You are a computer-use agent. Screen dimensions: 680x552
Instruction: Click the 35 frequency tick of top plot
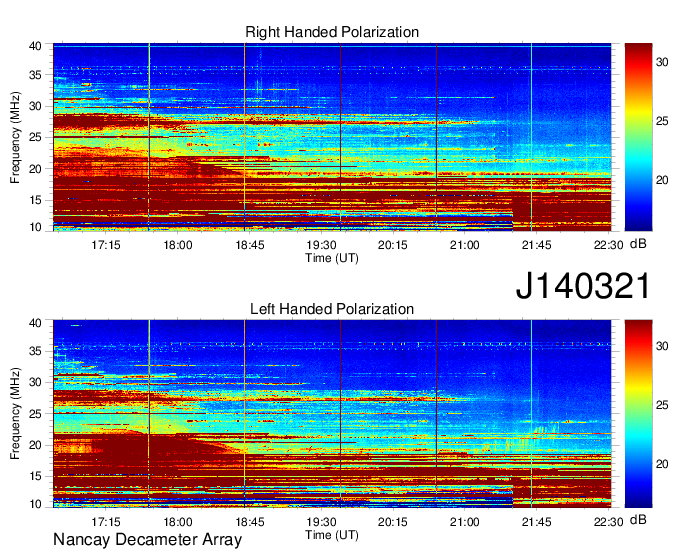point(35,75)
